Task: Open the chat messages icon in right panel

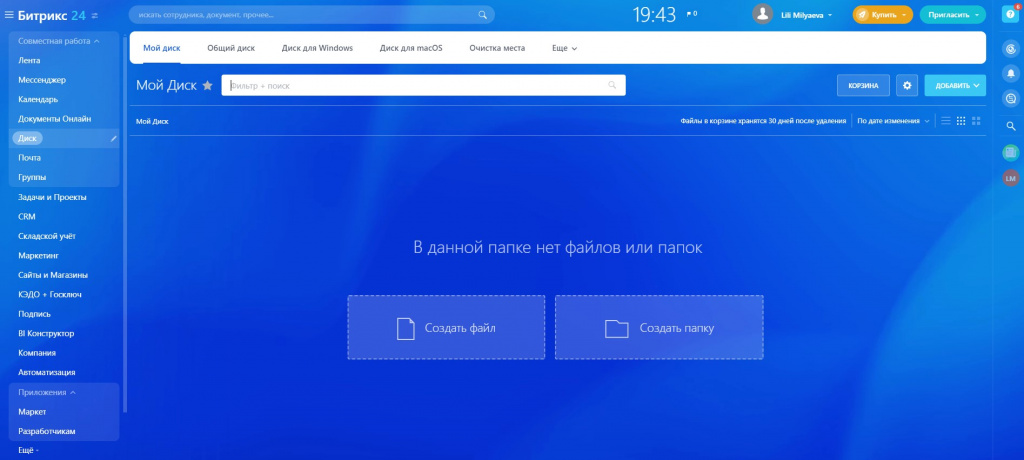Action: click(1011, 99)
